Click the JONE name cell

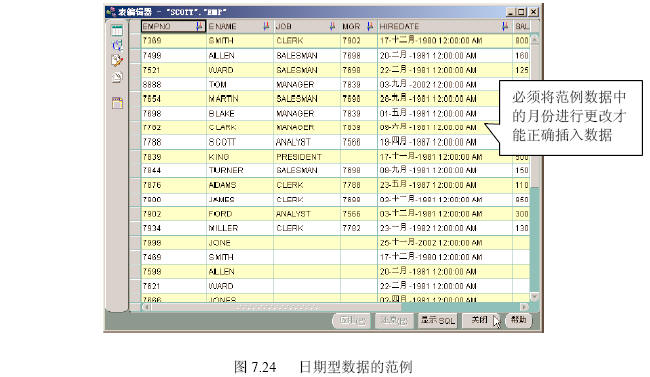[x=240, y=243]
